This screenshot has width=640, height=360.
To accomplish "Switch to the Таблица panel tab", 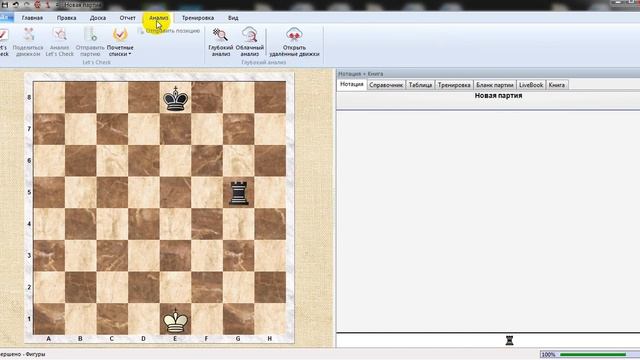I will point(420,85).
